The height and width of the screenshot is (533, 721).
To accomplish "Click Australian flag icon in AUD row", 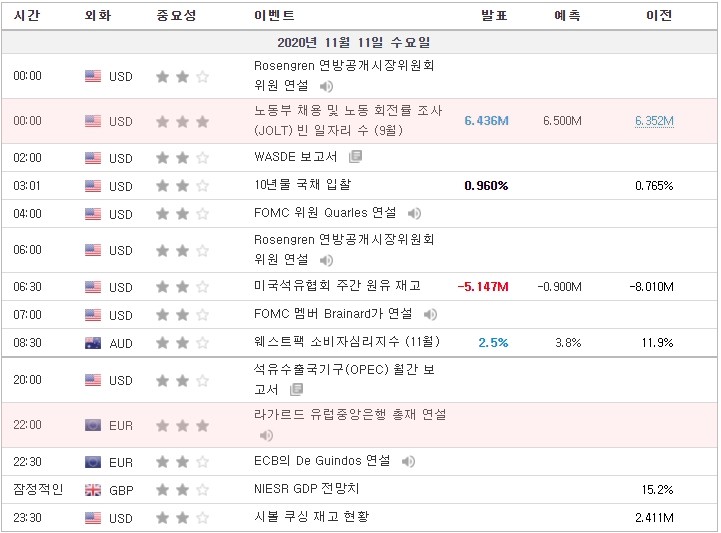I will point(93,343).
